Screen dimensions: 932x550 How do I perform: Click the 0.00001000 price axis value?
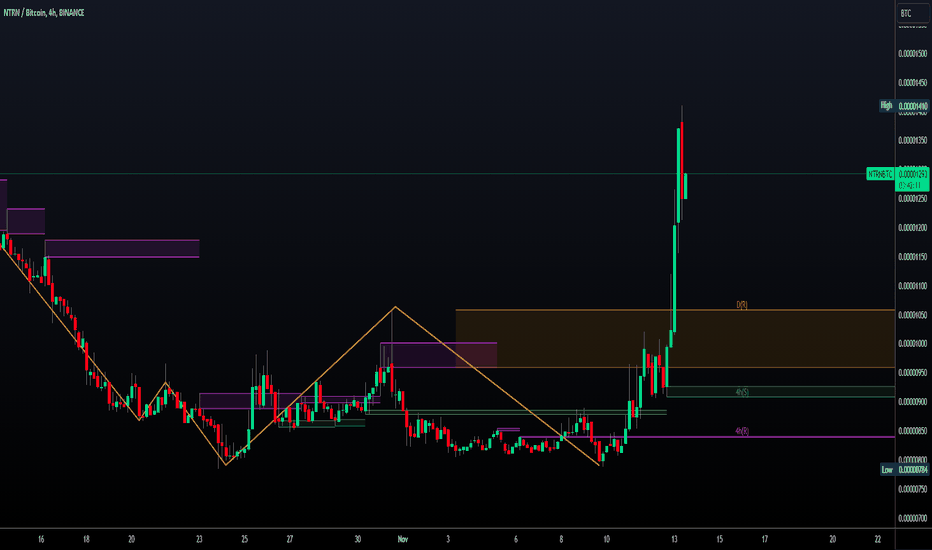[x=912, y=344]
